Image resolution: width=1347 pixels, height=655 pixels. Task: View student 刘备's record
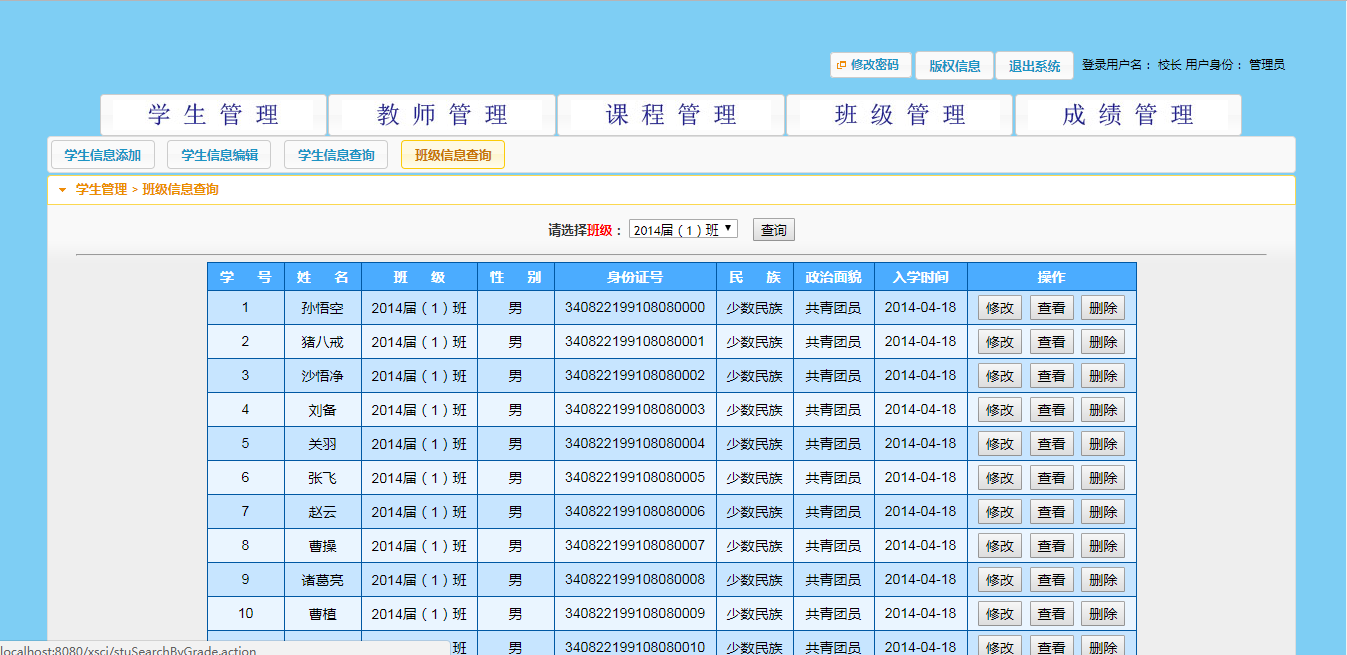point(1051,410)
